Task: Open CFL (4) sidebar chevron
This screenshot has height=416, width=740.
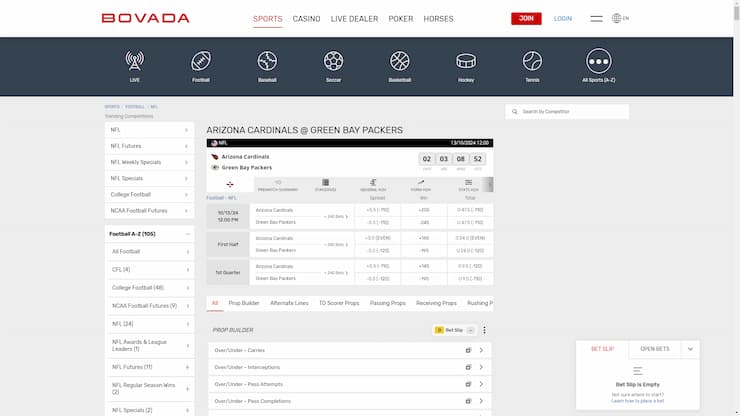Action: pos(187,270)
